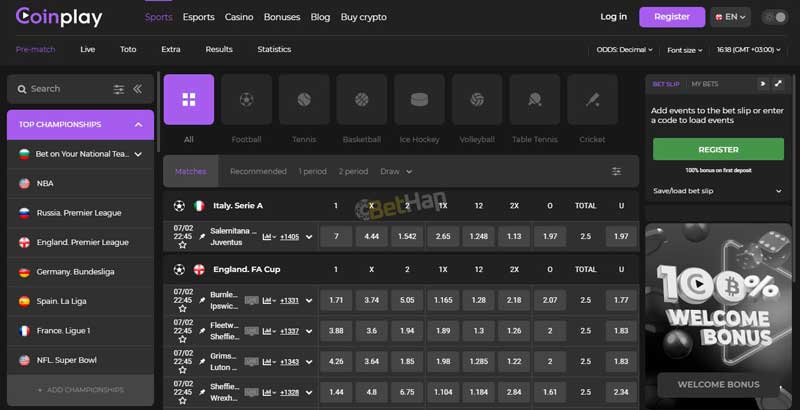Image resolution: width=800 pixels, height=410 pixels.
Task: Choose the Tennis sport icon
Action: pyautogui.click(x=304, y=99)
